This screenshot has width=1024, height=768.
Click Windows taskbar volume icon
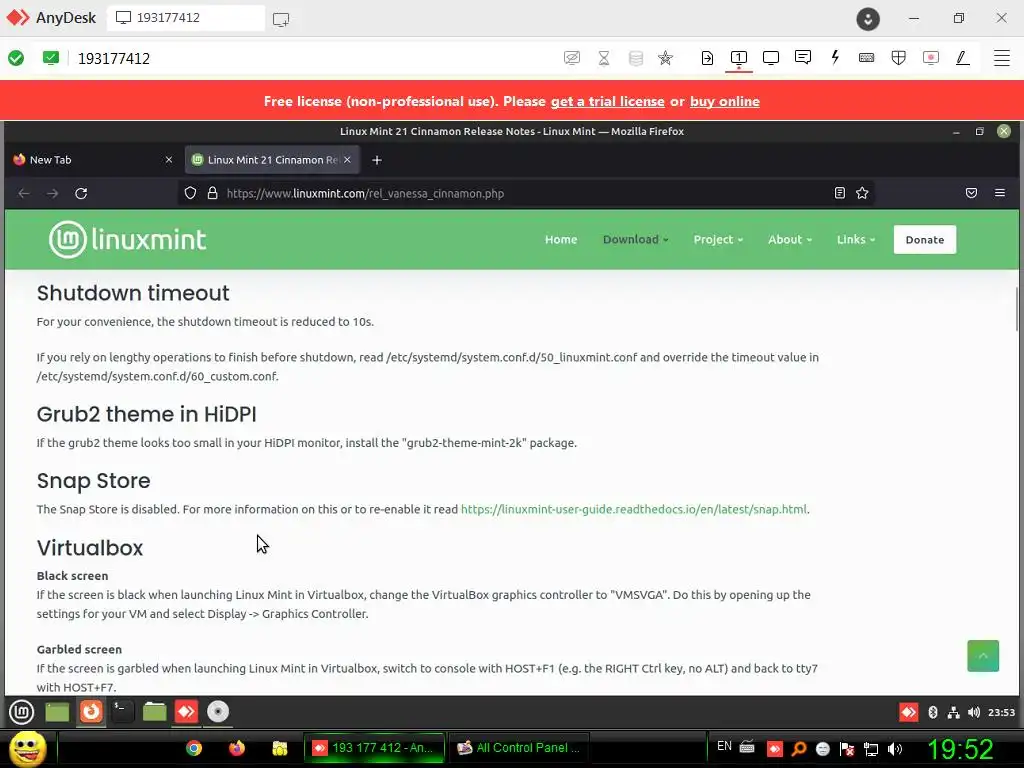[895, 748]
